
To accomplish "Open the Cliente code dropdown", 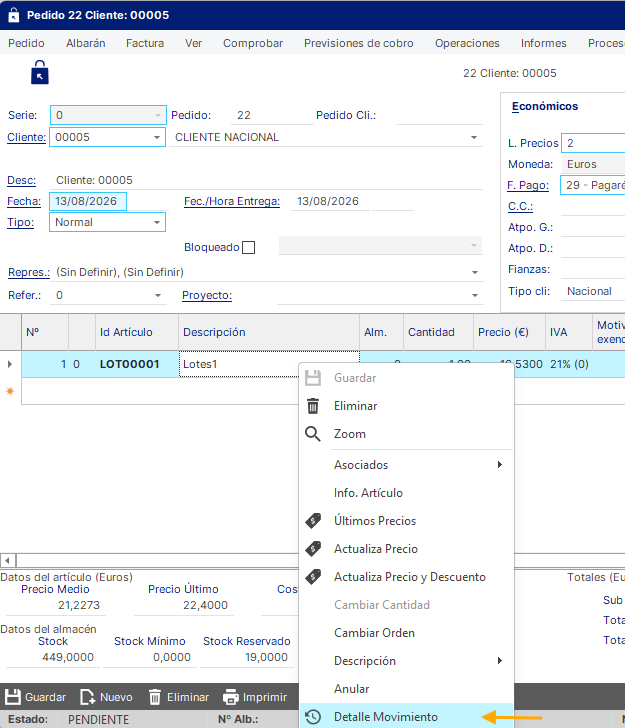I will pyautogui.click(x=157, y=137).
